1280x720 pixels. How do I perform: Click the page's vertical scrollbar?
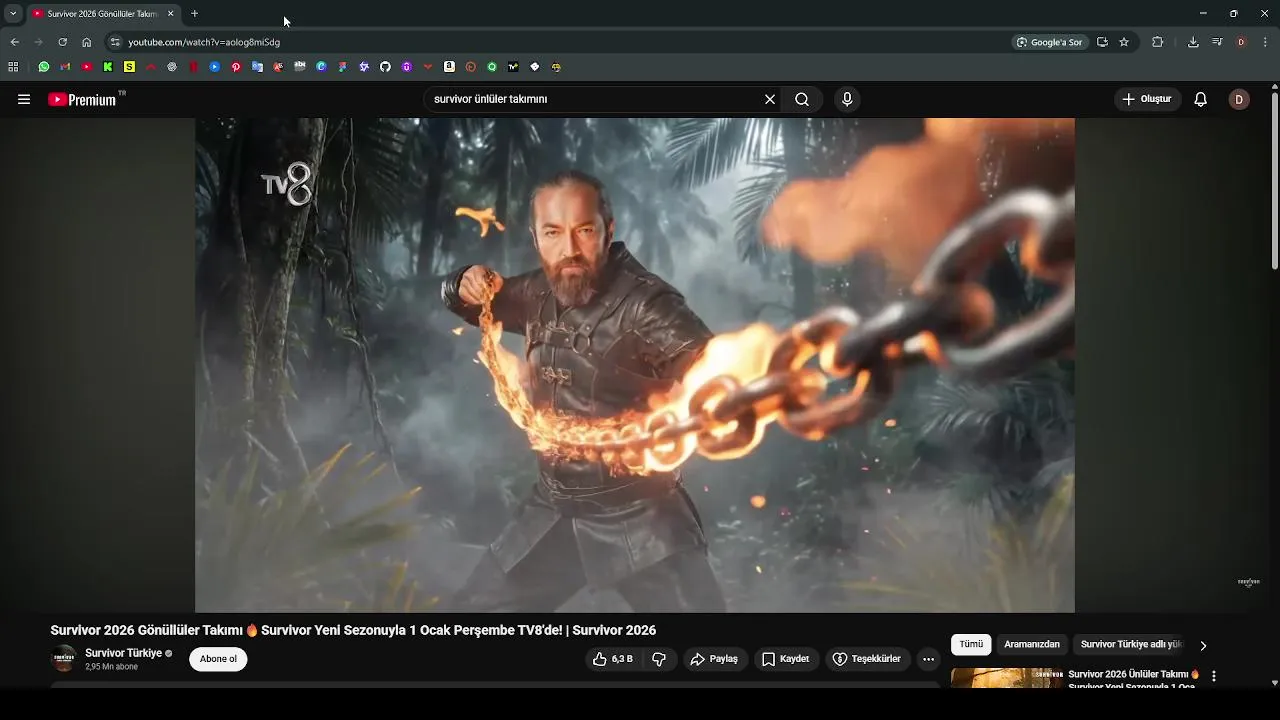pyautogui.click(x=1274, y=180)
